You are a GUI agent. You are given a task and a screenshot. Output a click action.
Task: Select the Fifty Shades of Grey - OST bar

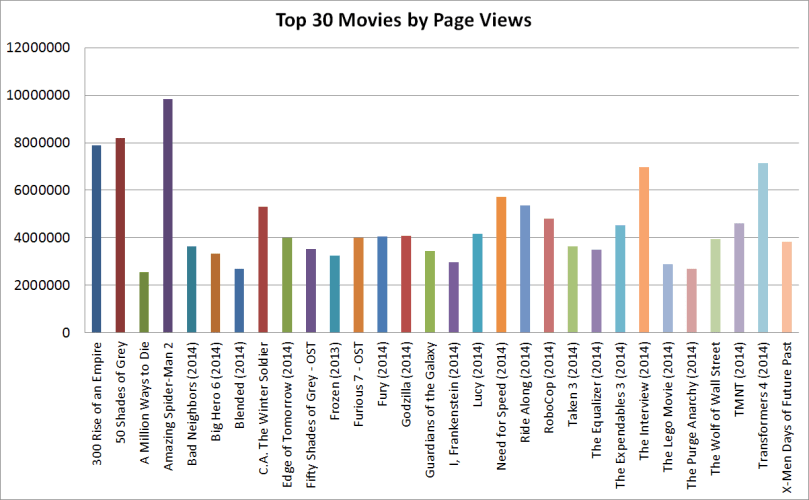(311, 291)
